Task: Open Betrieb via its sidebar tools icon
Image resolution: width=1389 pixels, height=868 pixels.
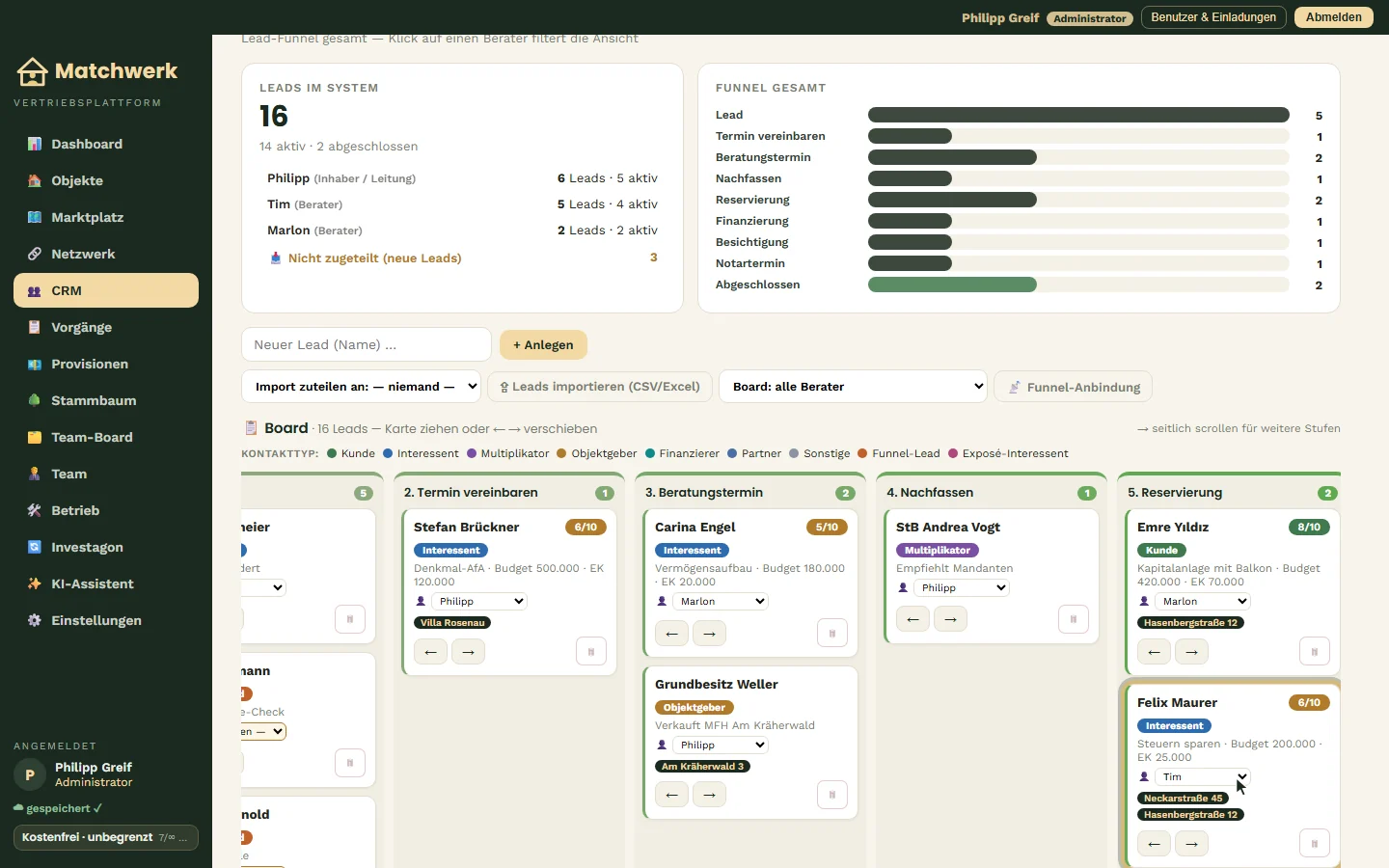Action: [35, 510]
